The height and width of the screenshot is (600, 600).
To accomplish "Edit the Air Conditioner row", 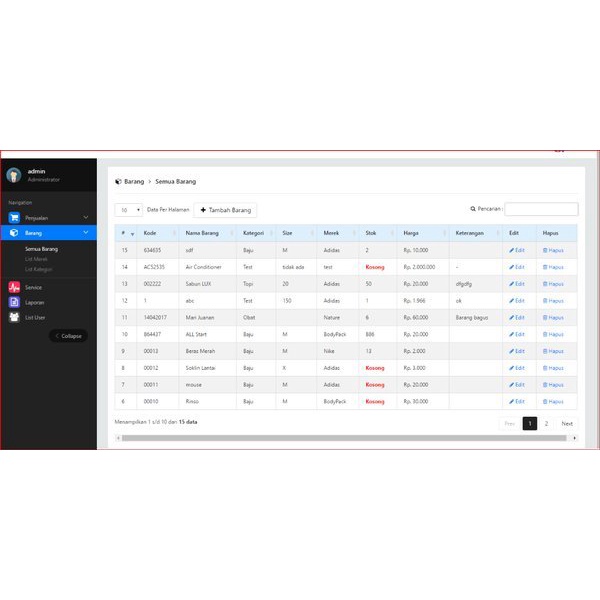I will pyautogui.click(x=517, y=267).
